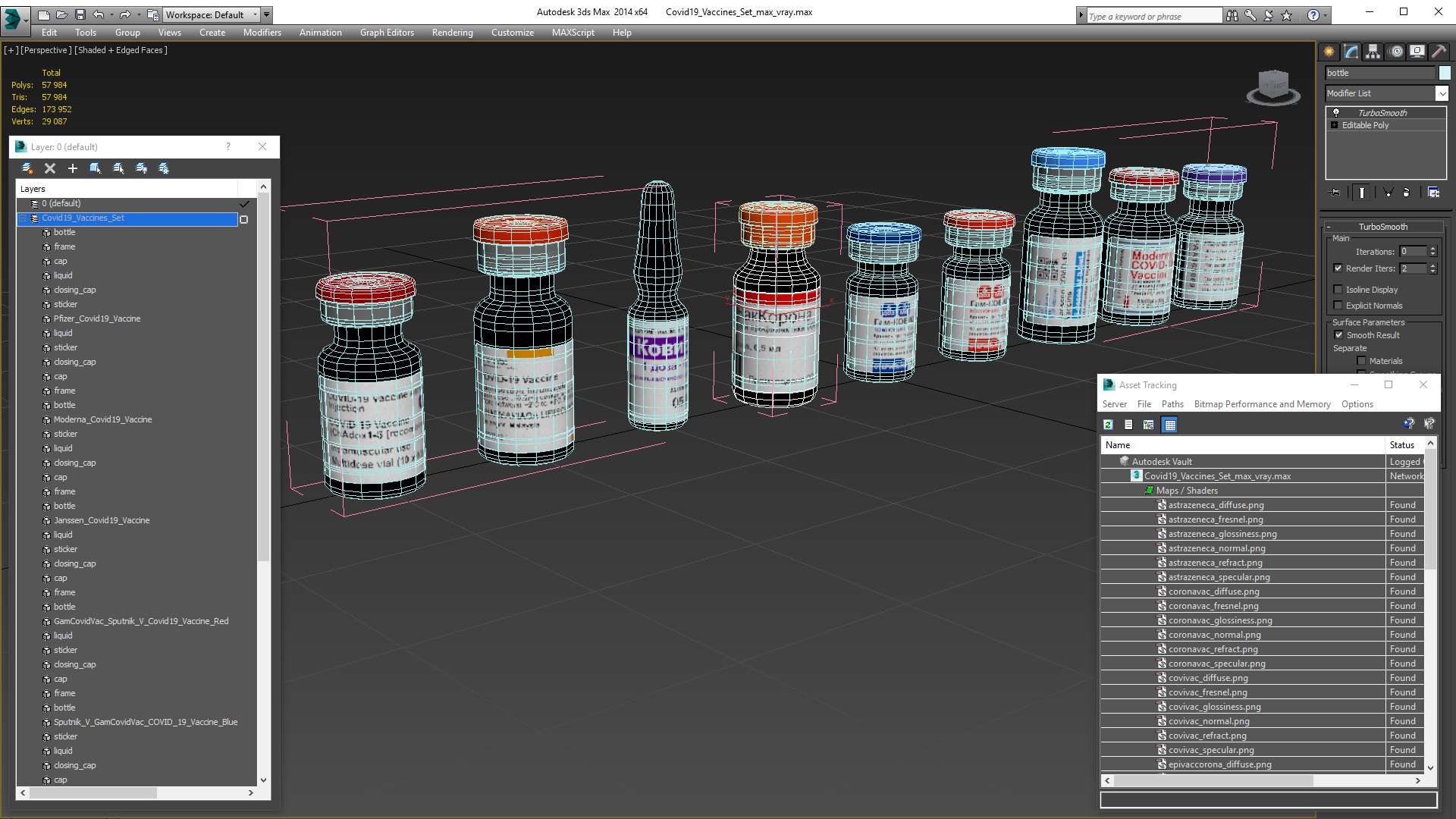Click the Open File icon
The image size is (1456, 819).
[x=61, y=14]
